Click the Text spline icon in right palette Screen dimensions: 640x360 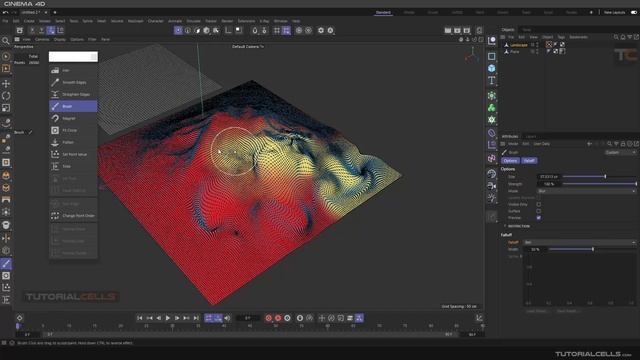pyautogui.click(x=491, y=80)
